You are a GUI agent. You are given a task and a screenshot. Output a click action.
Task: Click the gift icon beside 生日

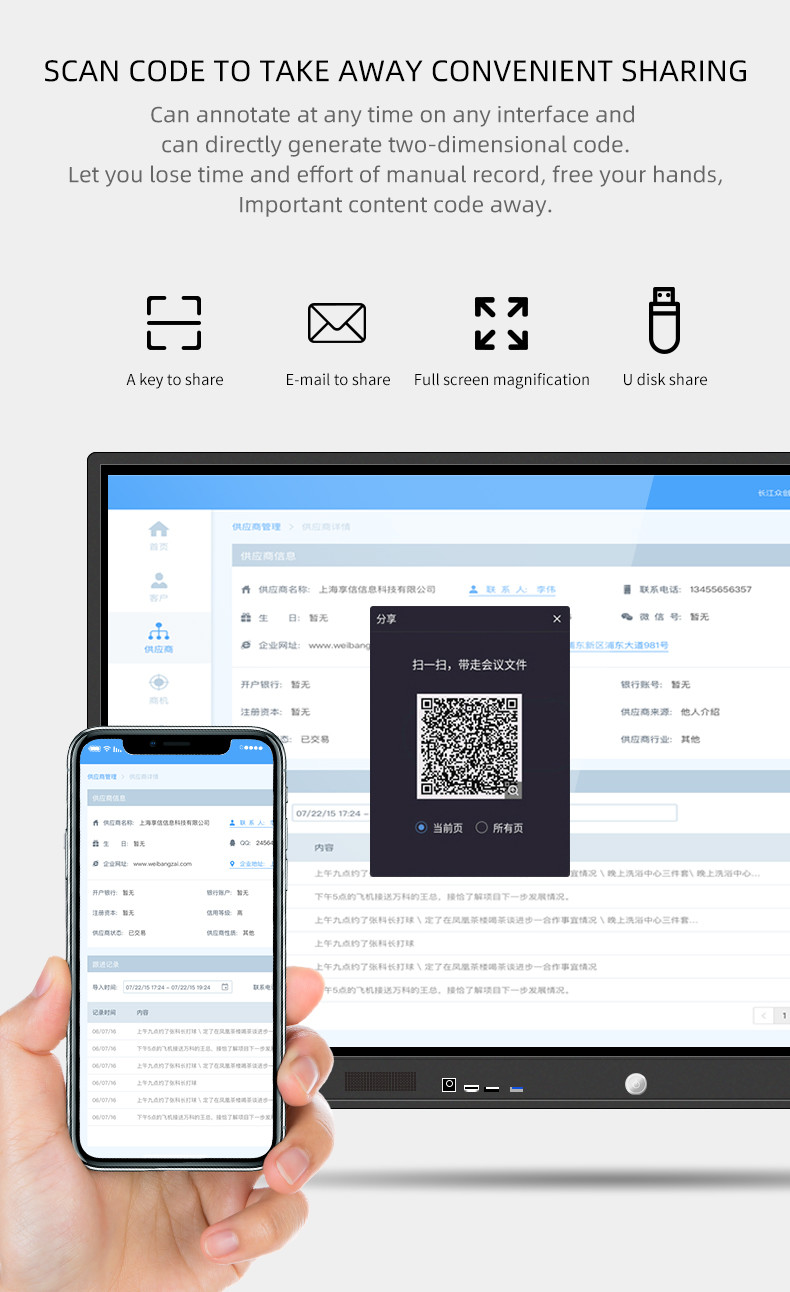click(x=246, y=617)
